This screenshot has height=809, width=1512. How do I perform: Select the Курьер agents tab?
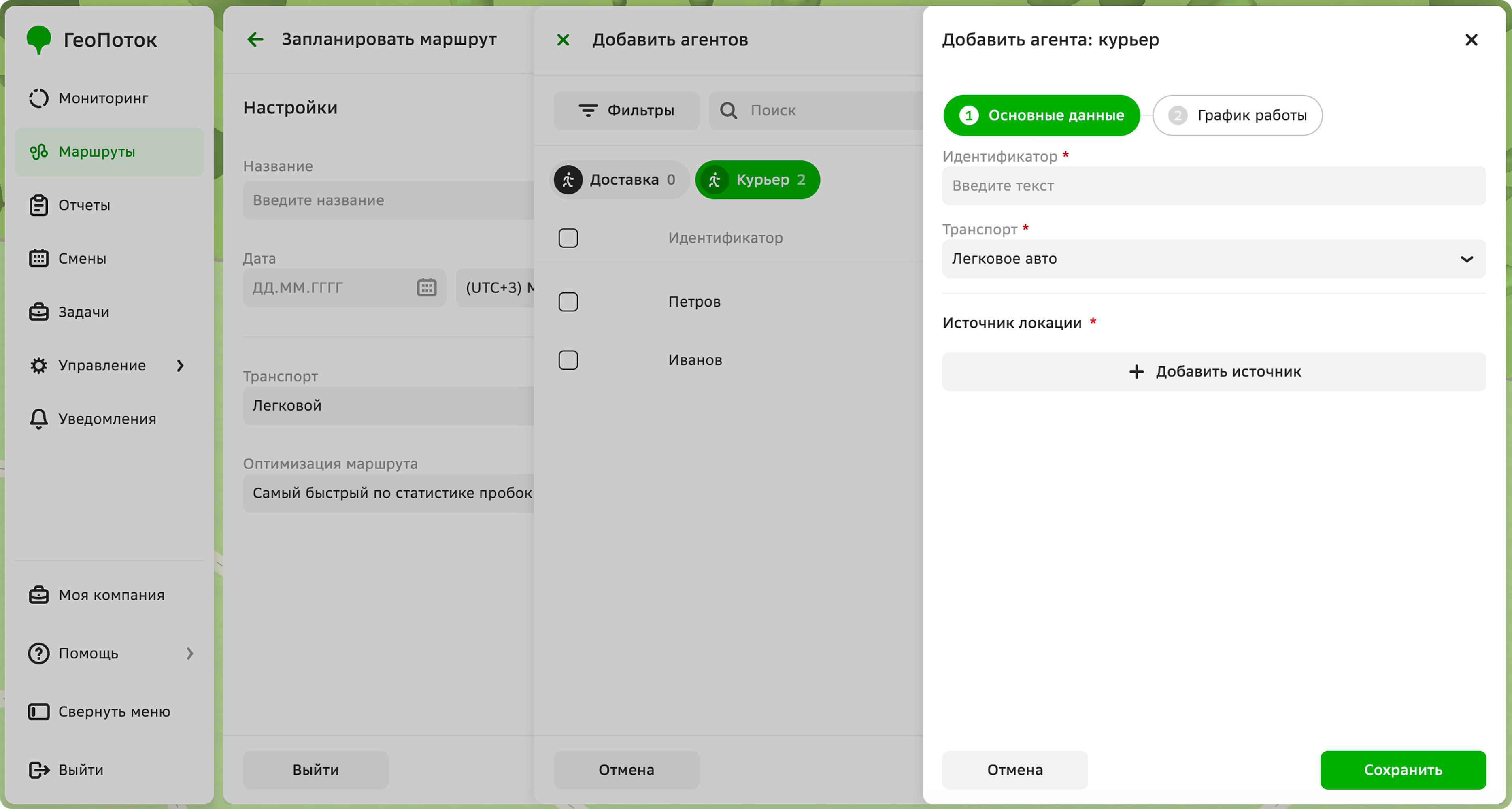757,180
